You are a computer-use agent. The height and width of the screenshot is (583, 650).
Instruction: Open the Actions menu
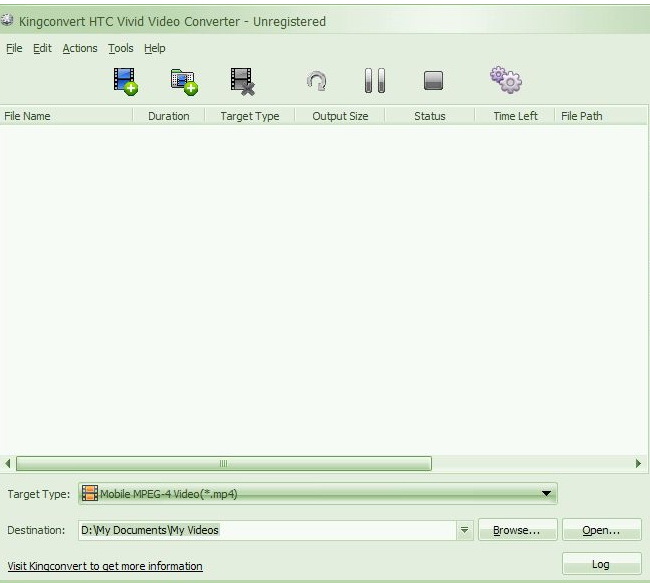pos(80,48)
